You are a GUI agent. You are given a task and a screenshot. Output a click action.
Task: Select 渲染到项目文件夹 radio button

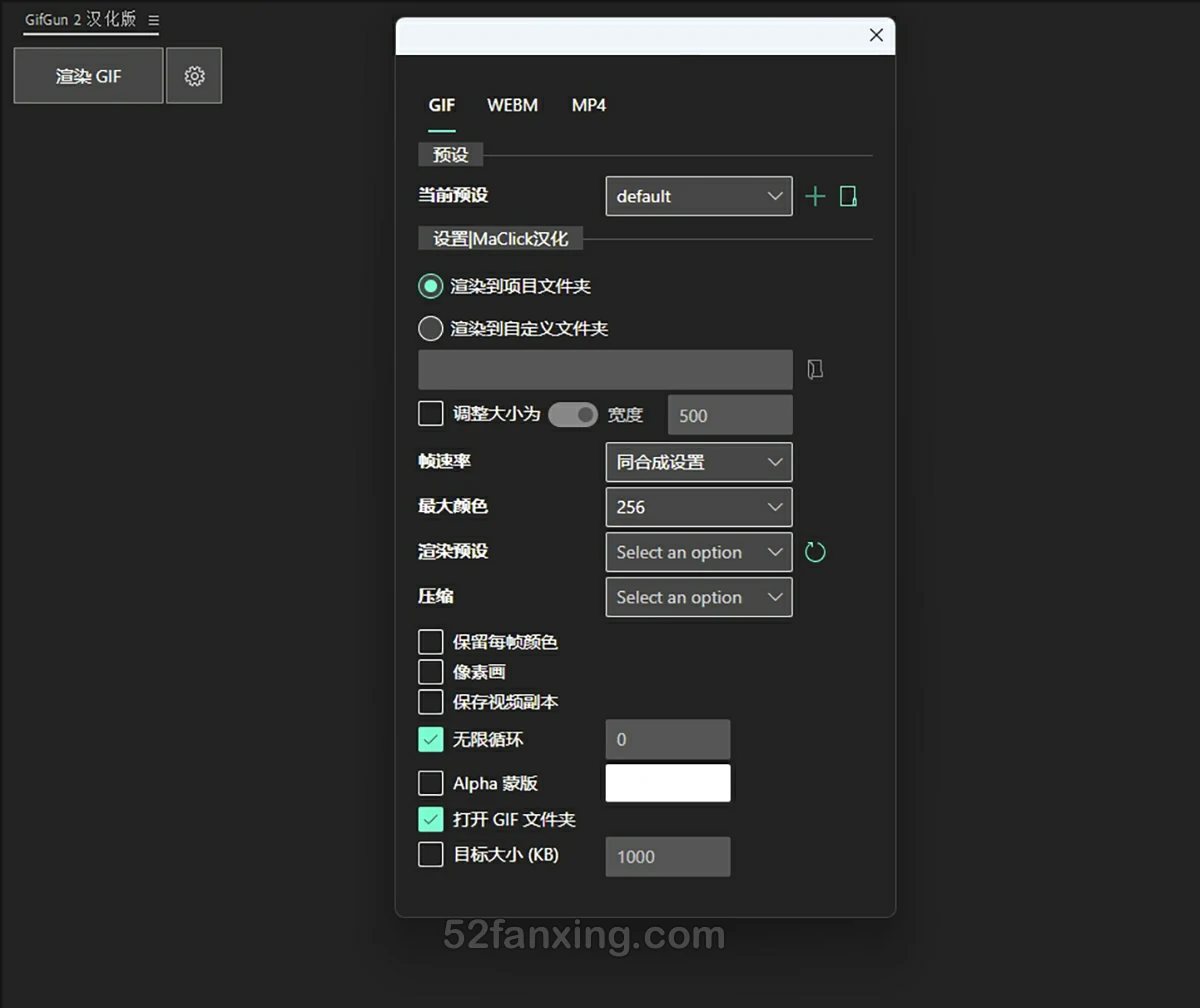coord(430,286)
